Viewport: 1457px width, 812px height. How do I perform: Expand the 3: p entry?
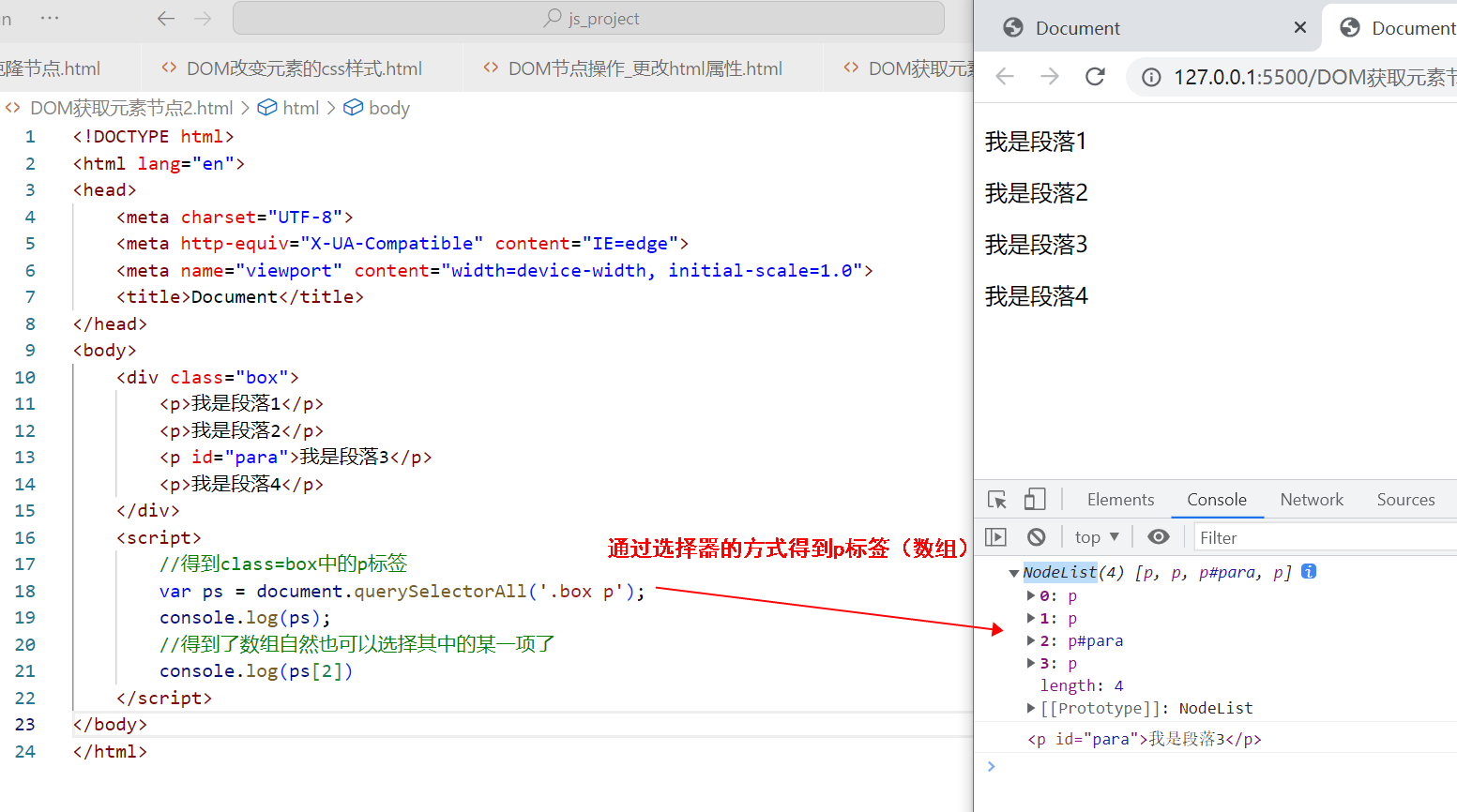pyautogui.click(x=1031, y=663)
